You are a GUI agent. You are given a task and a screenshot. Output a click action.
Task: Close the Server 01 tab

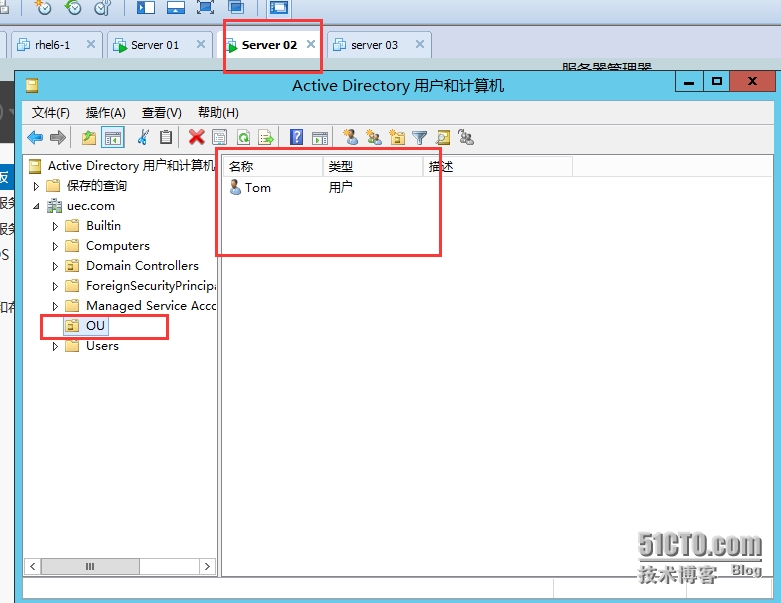click(x=201, y=44)
